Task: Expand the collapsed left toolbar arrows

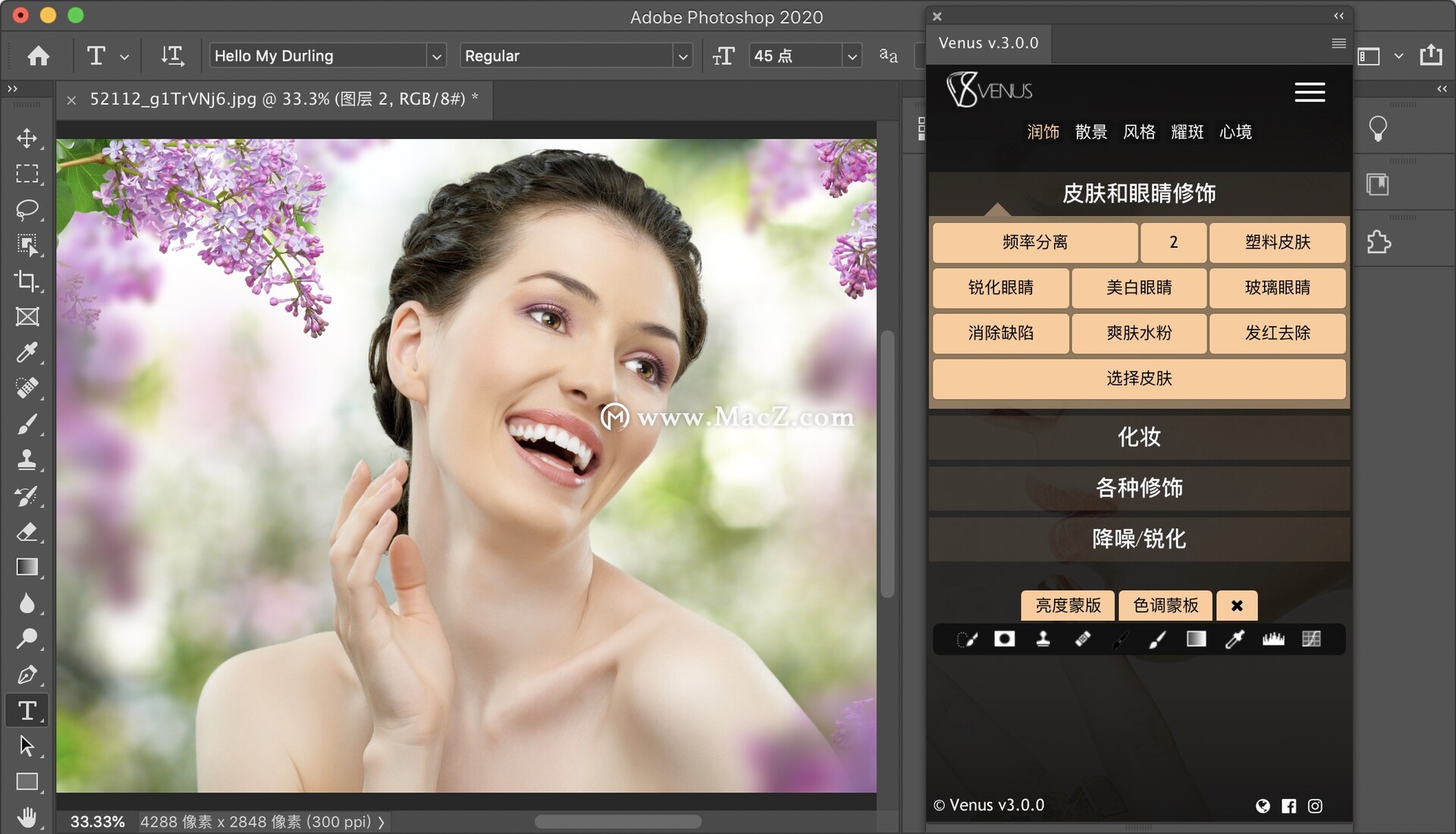Action: (x=12, y=89)
